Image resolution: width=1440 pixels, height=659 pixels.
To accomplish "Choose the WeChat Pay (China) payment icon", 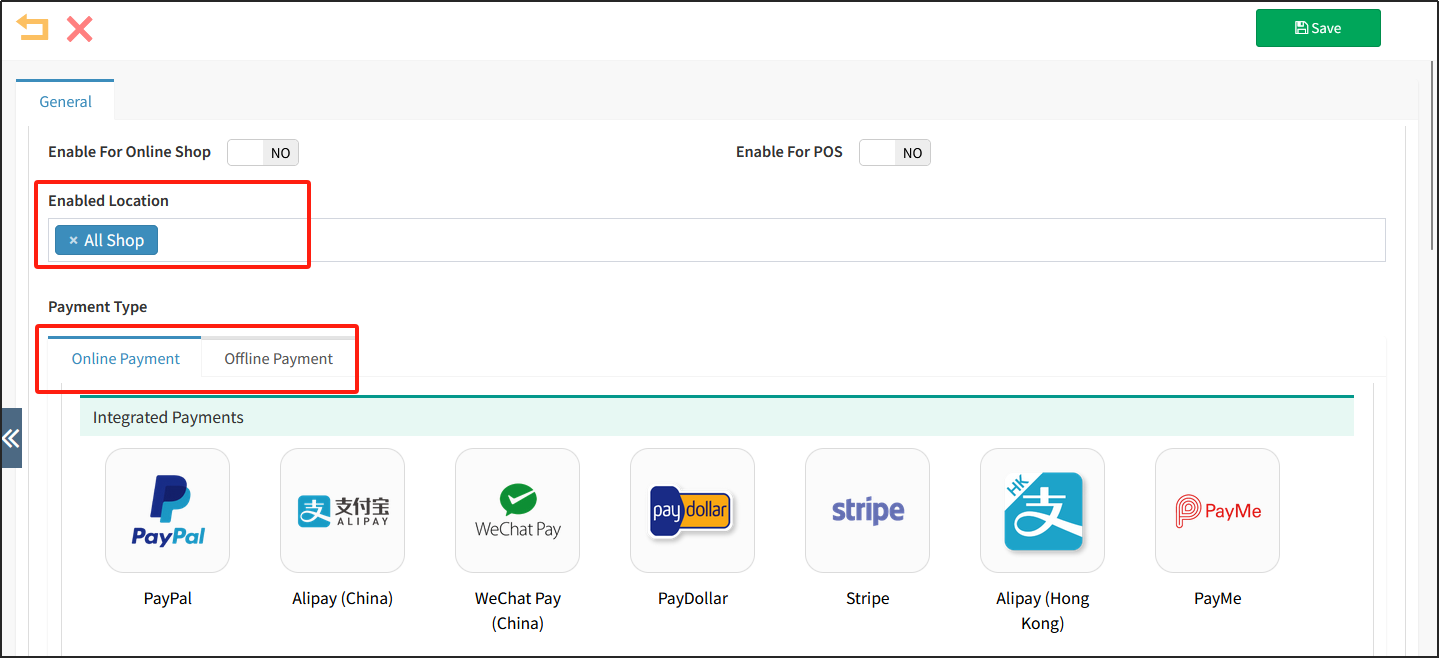I will tap(517, 510).
